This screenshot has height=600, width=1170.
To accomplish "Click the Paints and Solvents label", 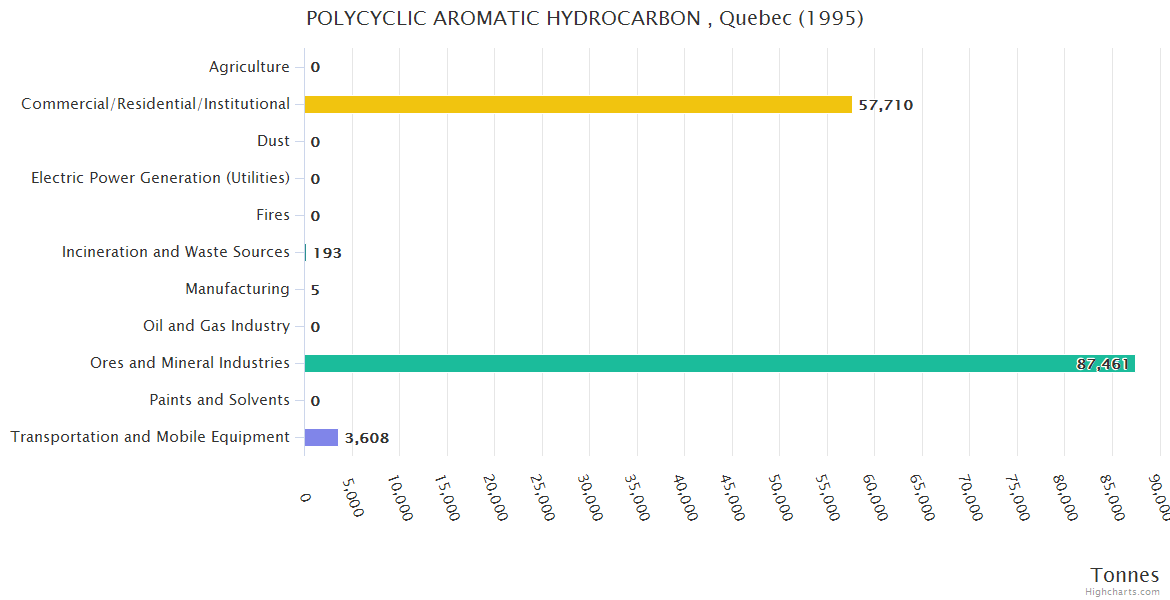I will pyautogui.click(x=219, y=400).
